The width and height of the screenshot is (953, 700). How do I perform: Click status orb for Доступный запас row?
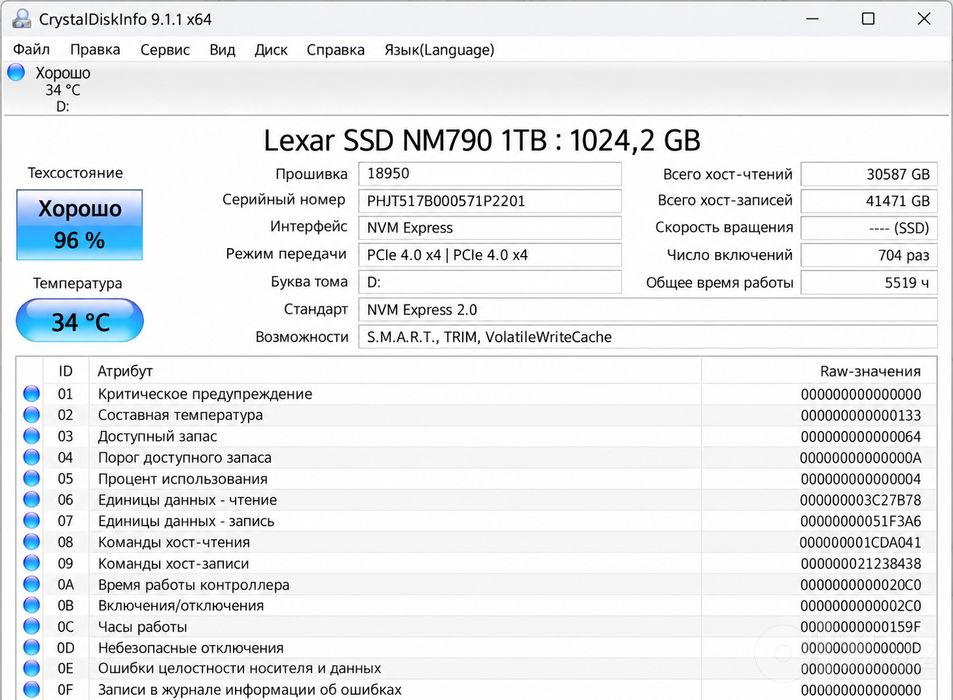point(32,436)
